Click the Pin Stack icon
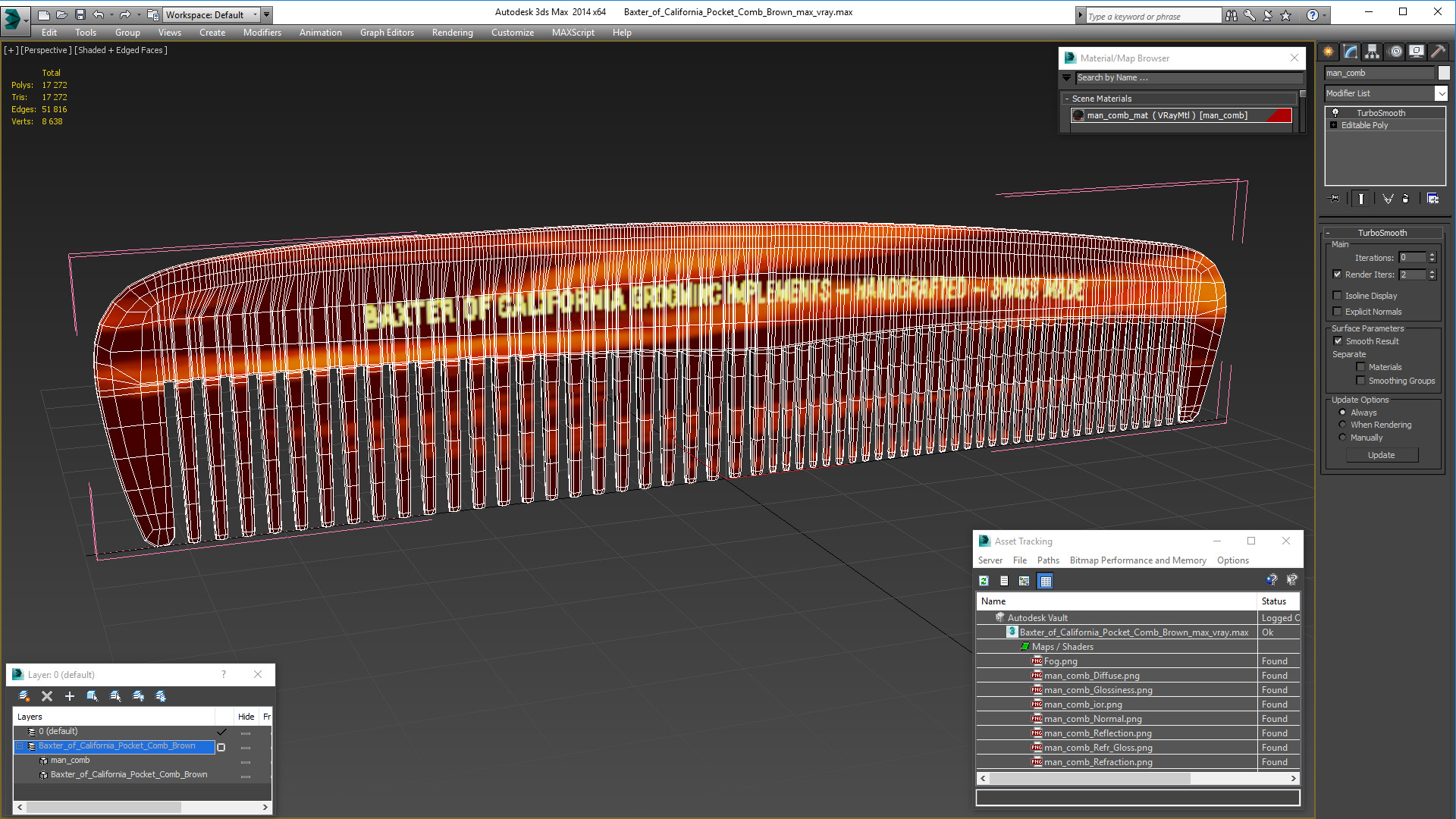 pyautogui.click(x=1335, y=199)
